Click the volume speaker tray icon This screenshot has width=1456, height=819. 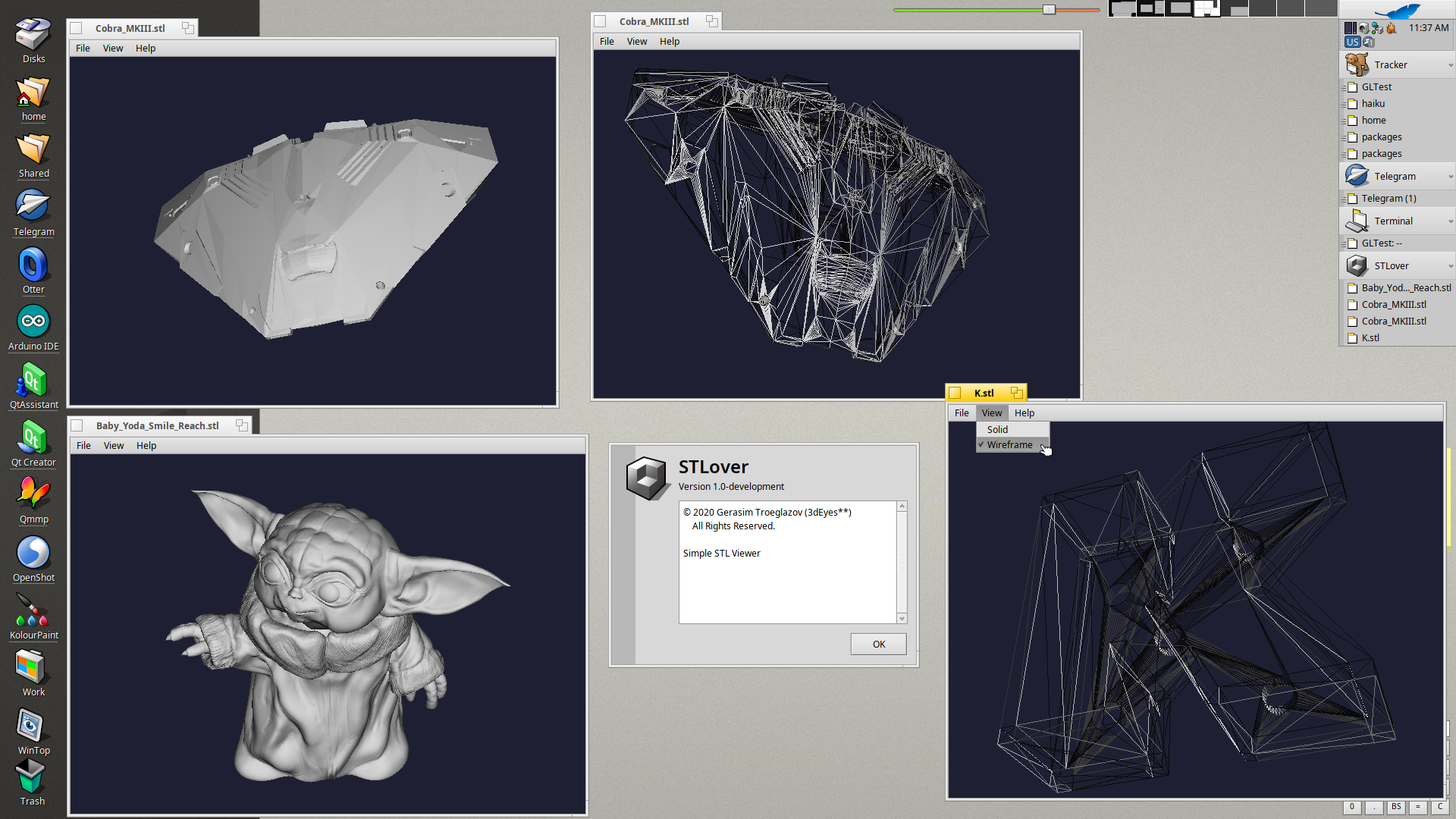[1363, 28]
